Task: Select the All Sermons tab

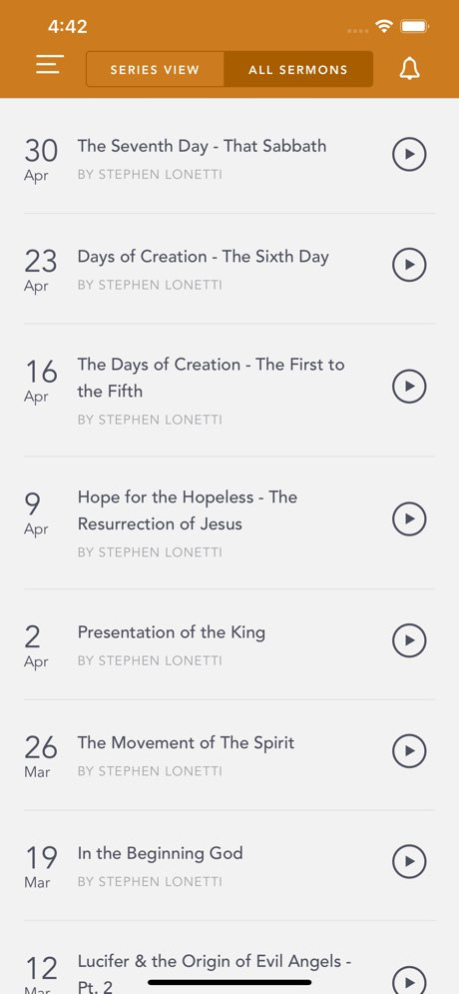Action: [x=298, y=69]
